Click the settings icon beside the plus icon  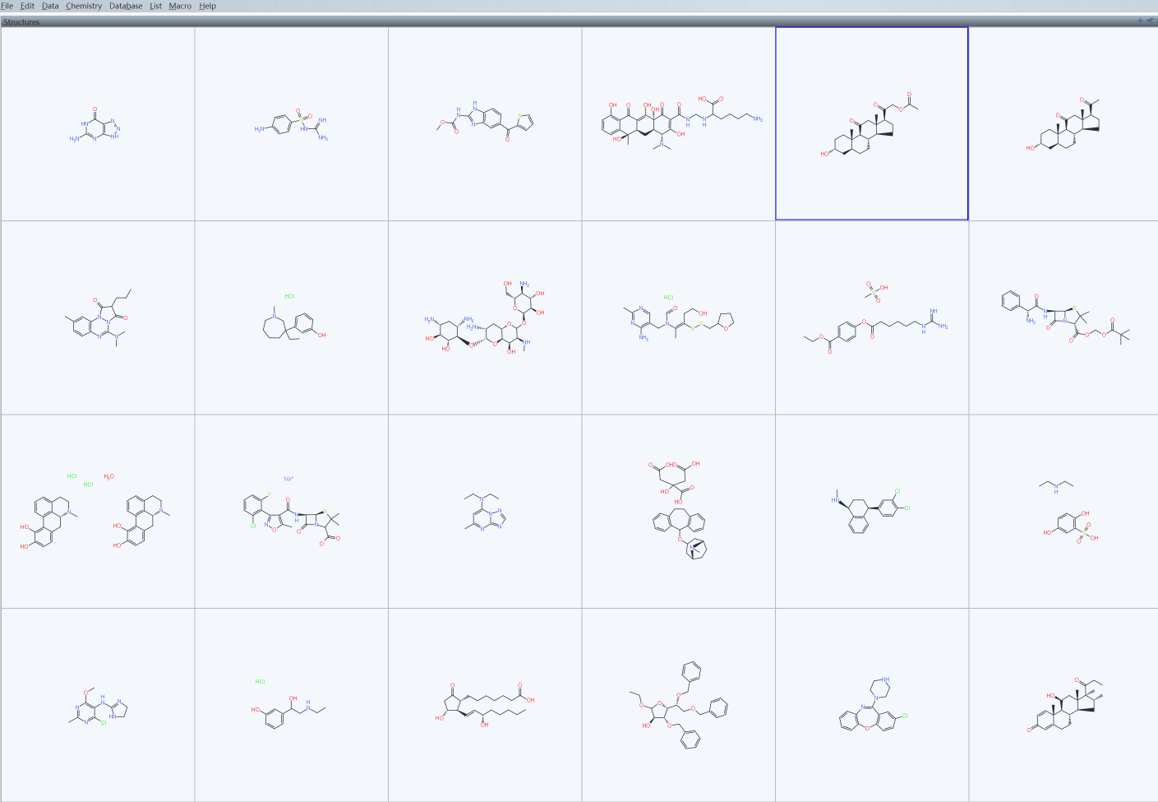[x=1150, y=21]
